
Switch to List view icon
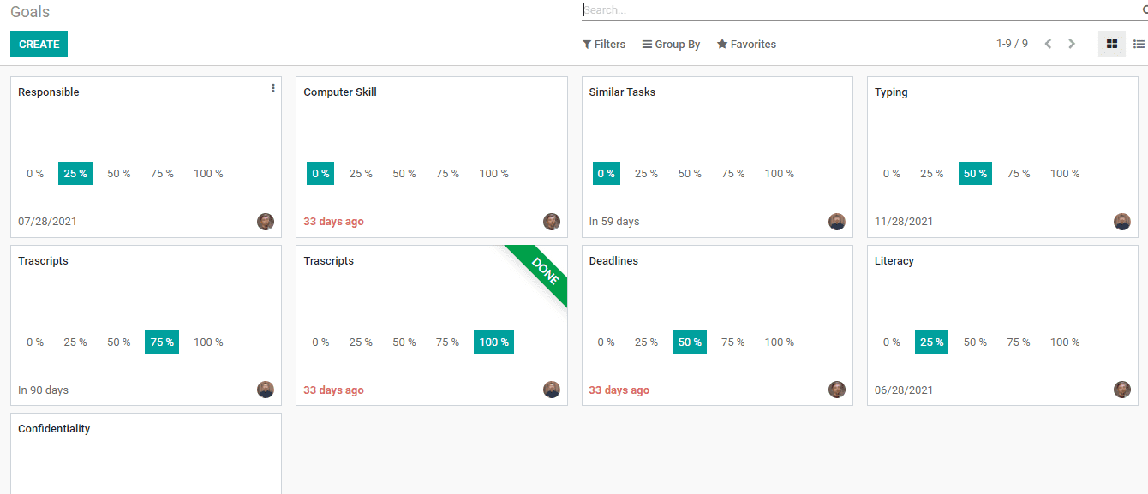1138,44
